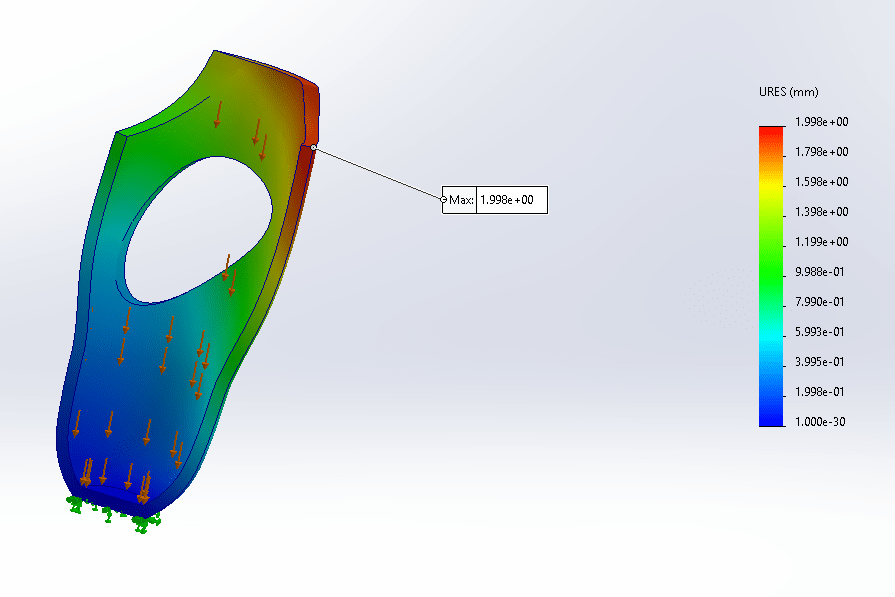Click the max displacement point marker on the model

[x=313, y=147]
